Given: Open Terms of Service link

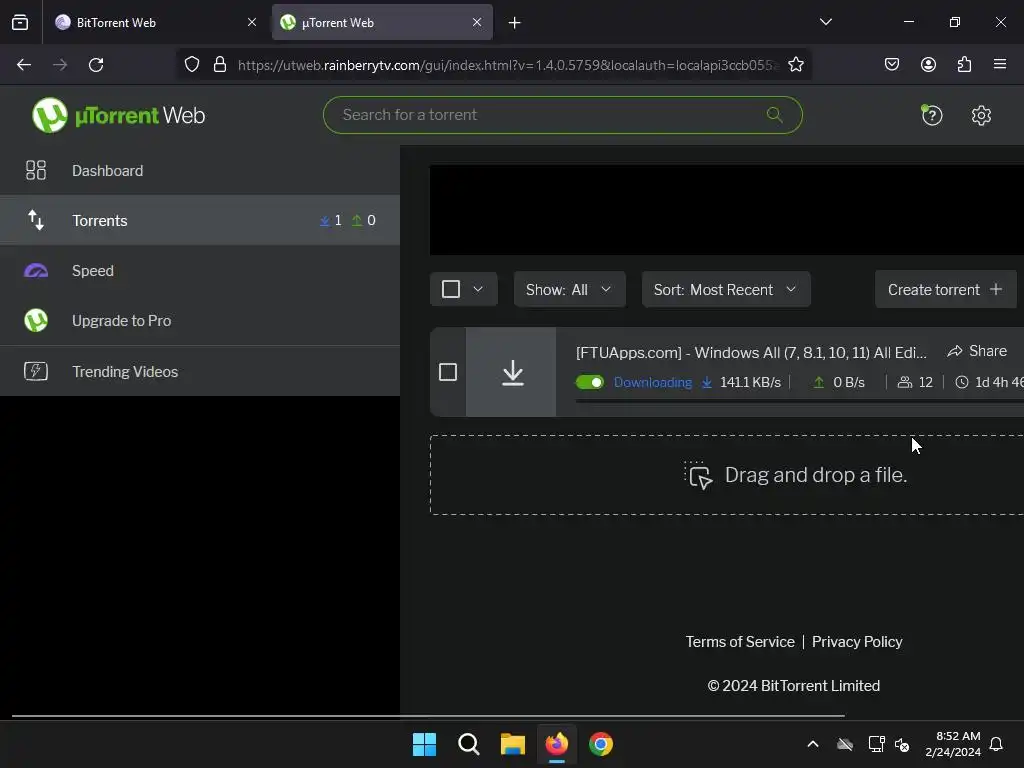Looking at the screenshot, I should [740, 642].
